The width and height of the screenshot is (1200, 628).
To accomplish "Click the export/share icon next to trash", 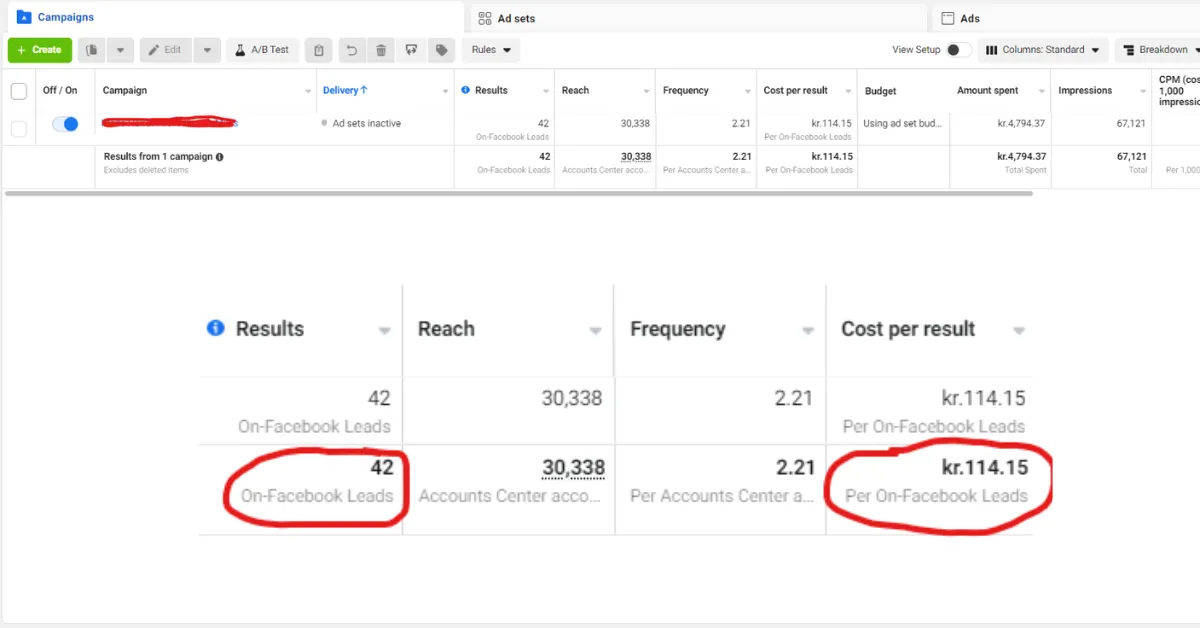I will tap(411, 50).
